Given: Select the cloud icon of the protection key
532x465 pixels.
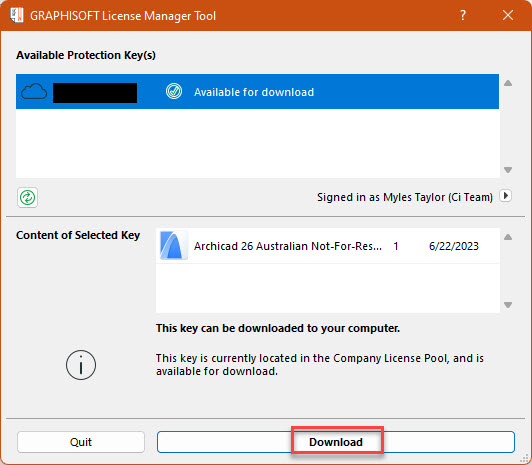Looking at the screenshot, I should 34,92.
